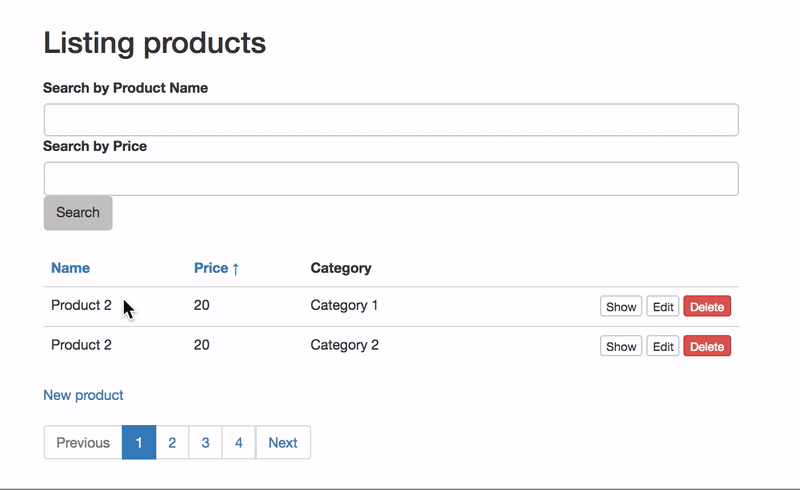Select page 1 in pagination
800x490 pixels.
pyautogui.click(x=139, y=443)
